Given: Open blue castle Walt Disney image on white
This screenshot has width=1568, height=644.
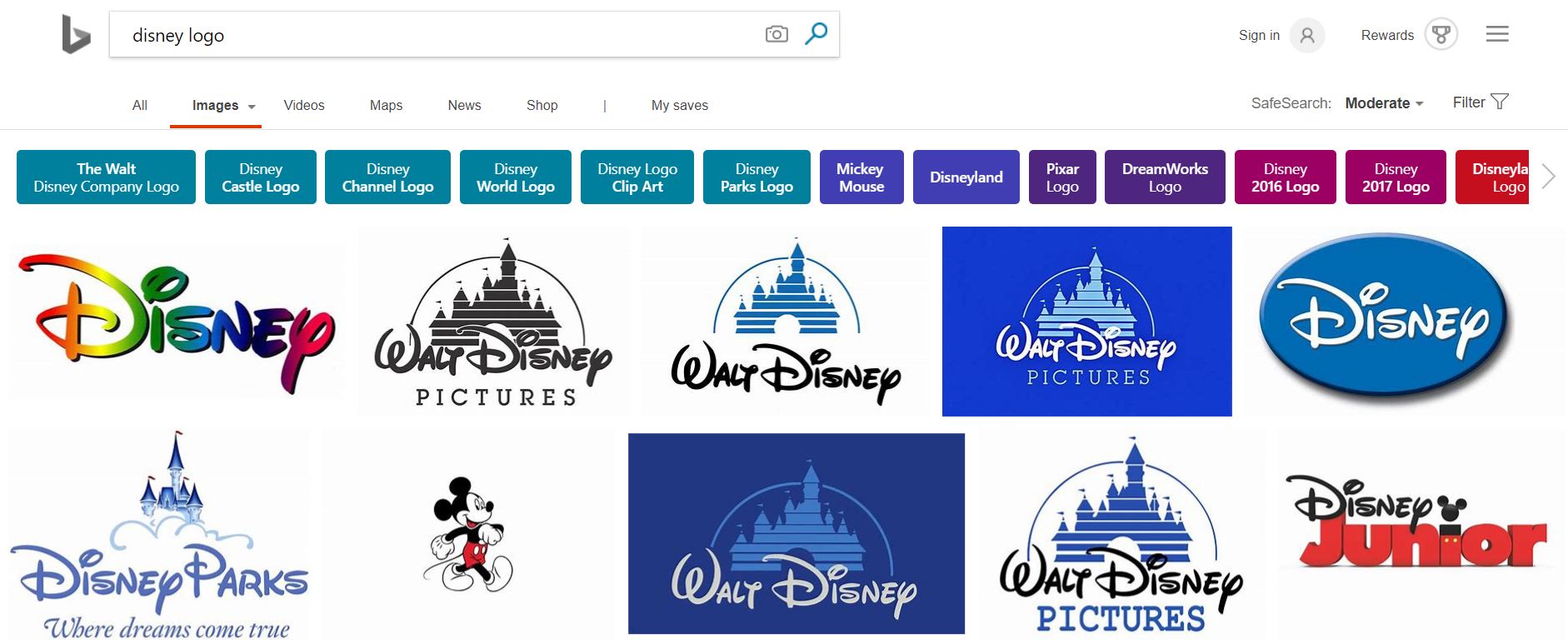Looking at the screenshot, I should 786,322.
